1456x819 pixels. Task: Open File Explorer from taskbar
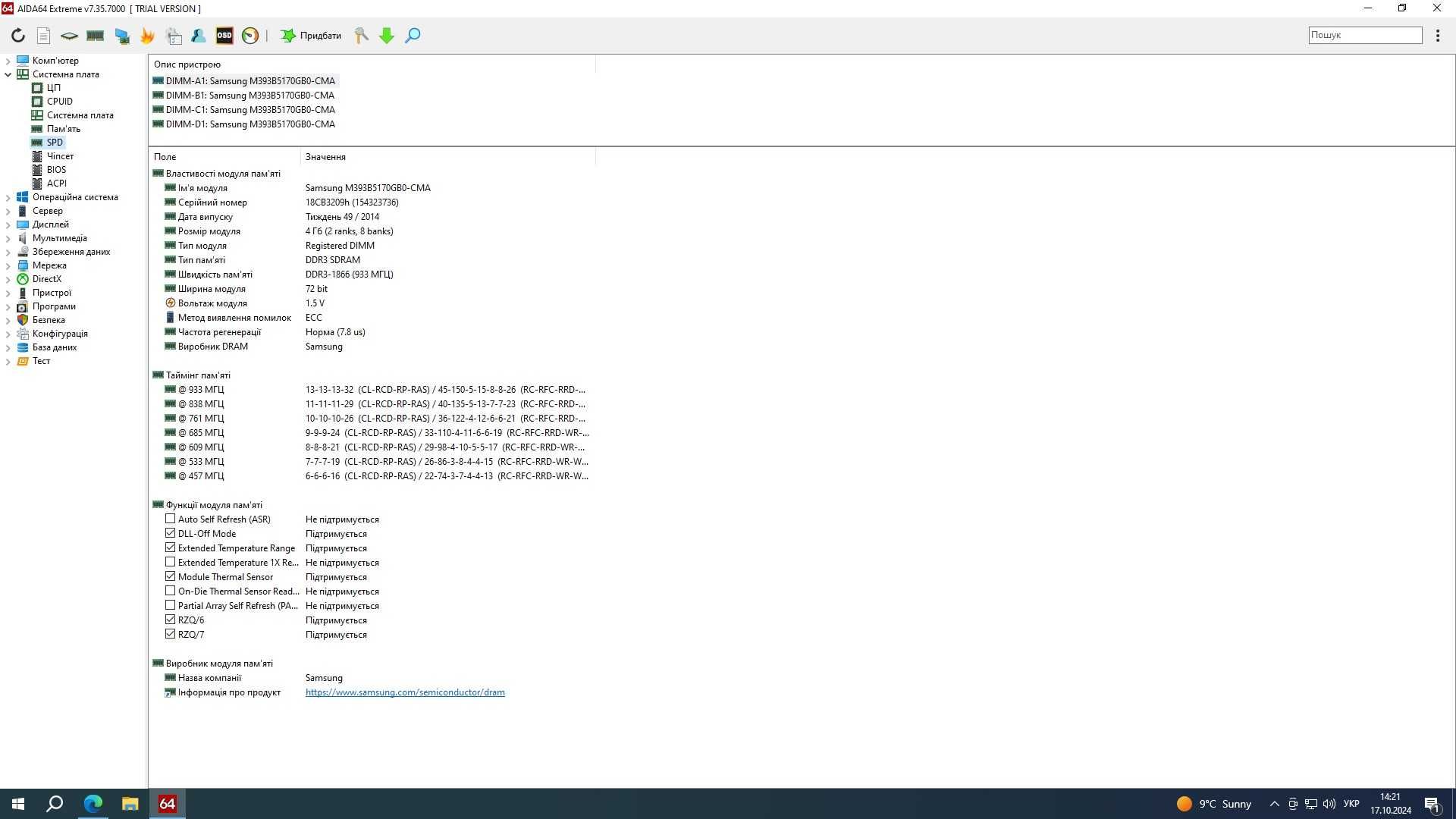point(130,804)
